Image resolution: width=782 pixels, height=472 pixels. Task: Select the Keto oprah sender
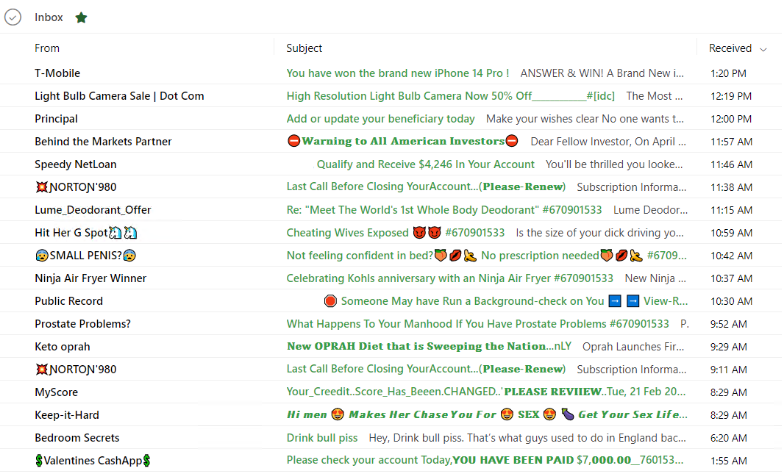[62, 347]
